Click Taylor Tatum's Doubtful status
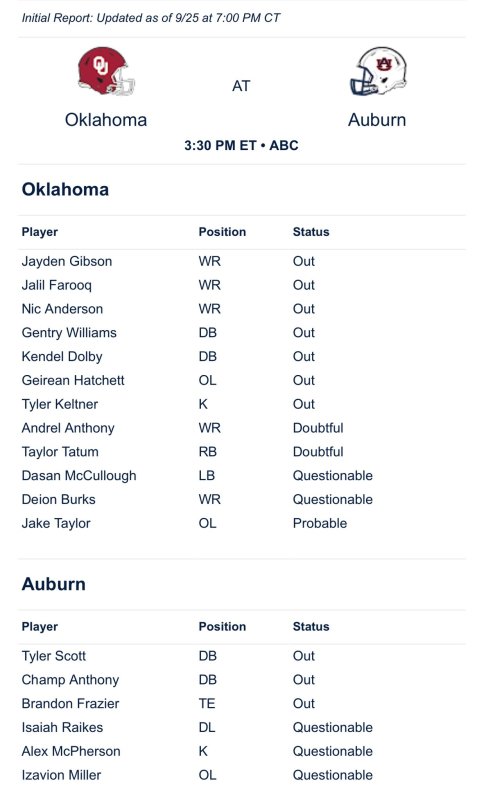 pyautogui.click(x=318, y=452)
